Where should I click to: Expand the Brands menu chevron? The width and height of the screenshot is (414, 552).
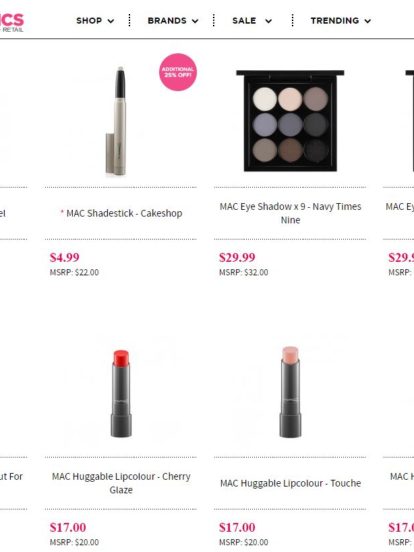[195, 21]
